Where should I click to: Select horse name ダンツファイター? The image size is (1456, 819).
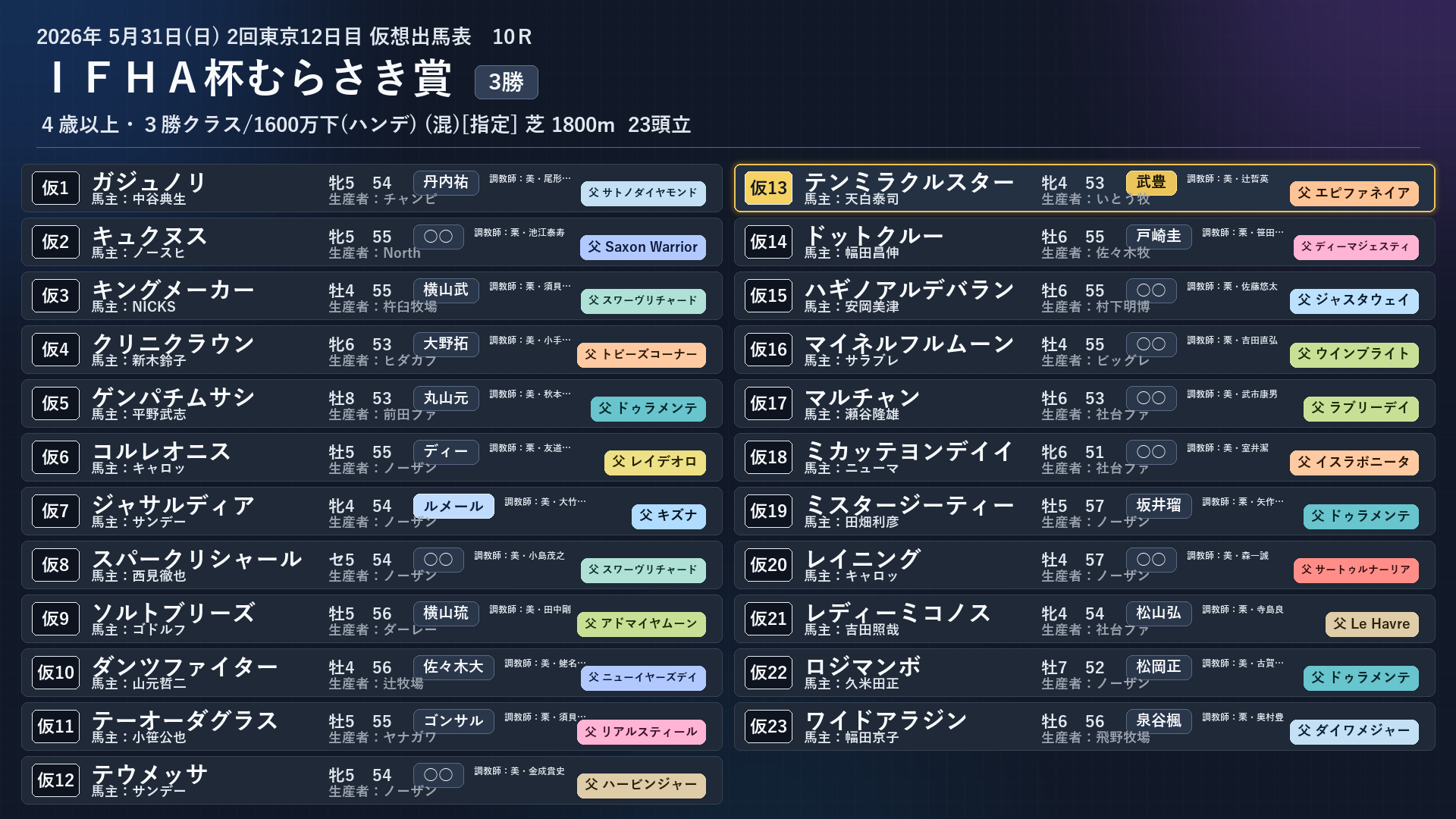[184, 667]
